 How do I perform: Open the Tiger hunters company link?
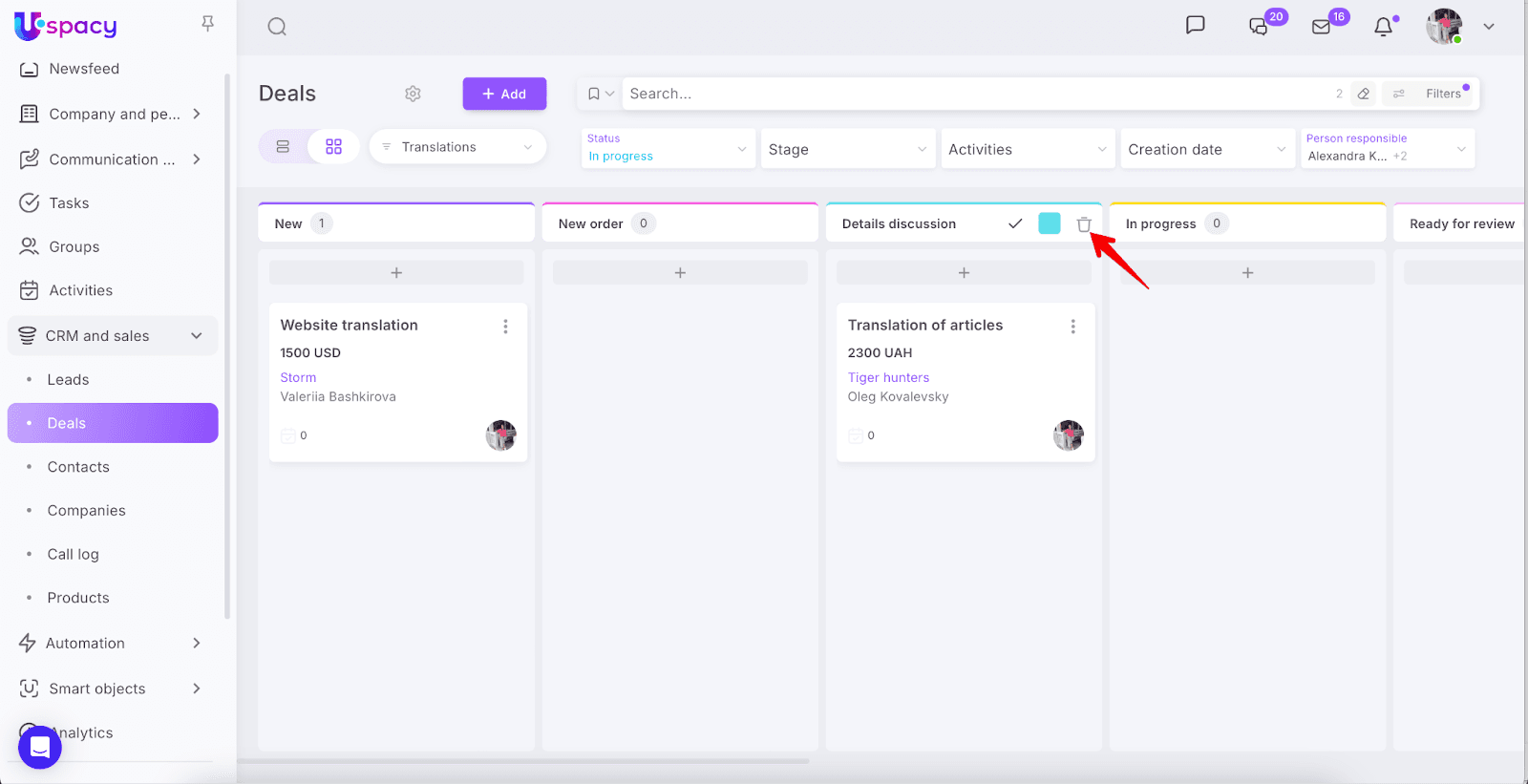tap(888, 378)
